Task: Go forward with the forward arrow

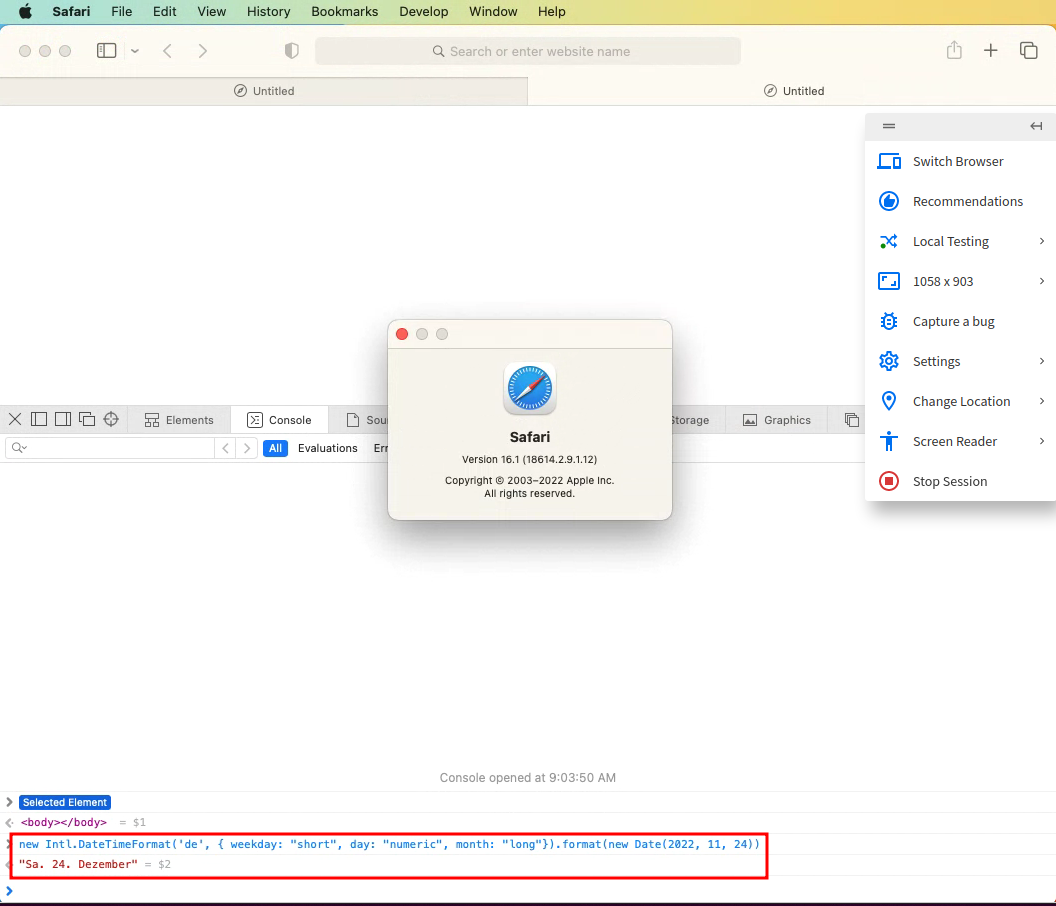Action: [x=203, y=51]
